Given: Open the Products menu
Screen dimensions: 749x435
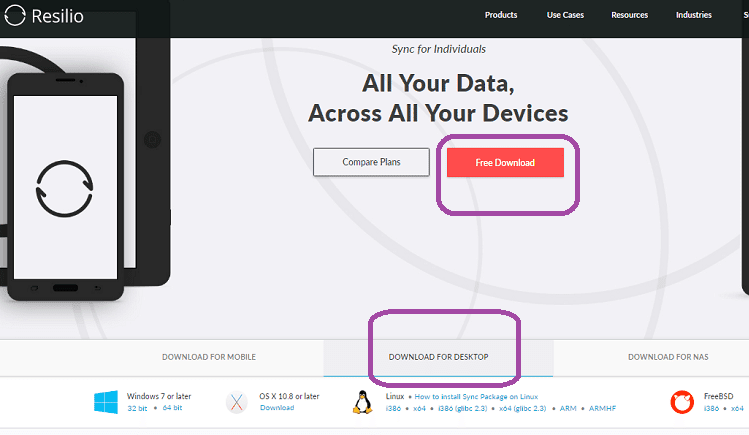Looking at the screenshot, I should pyautogui.click(x=501, y=15).
